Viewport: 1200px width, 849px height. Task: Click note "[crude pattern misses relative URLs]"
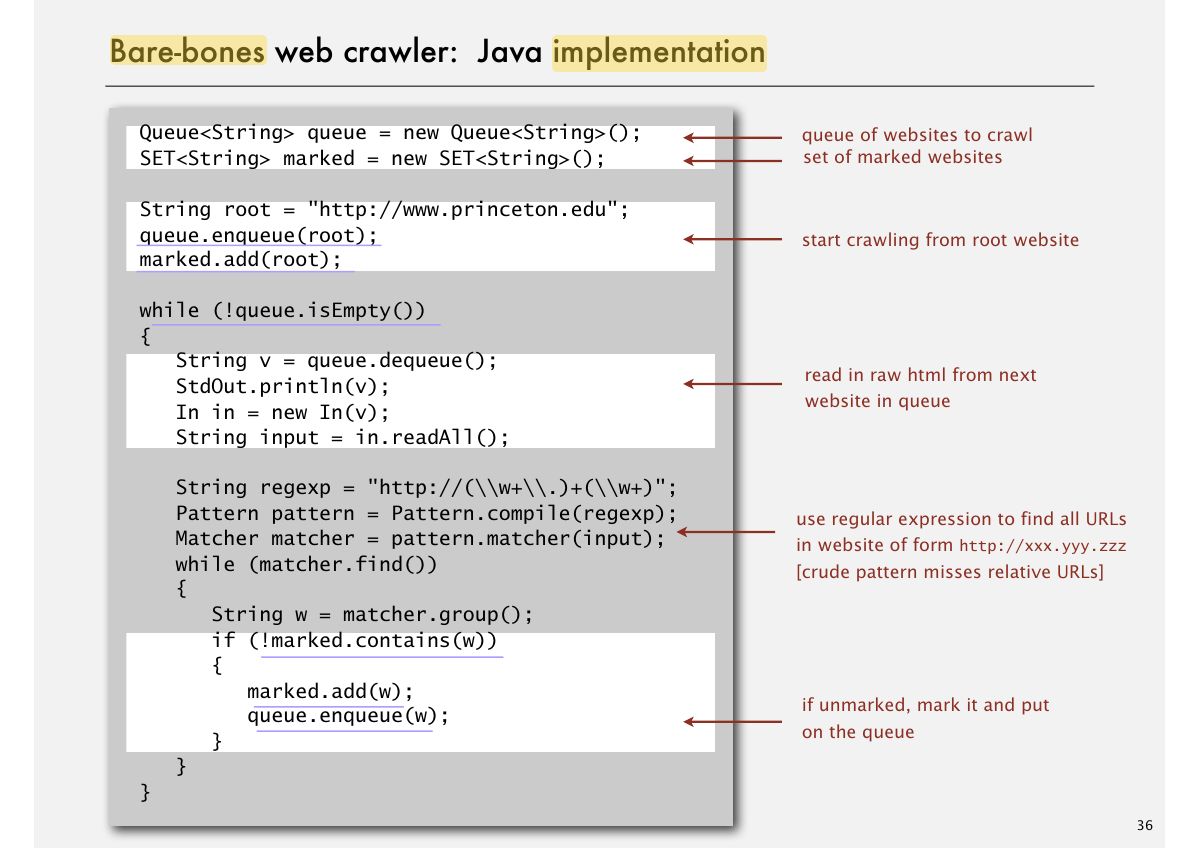point(950,574)
